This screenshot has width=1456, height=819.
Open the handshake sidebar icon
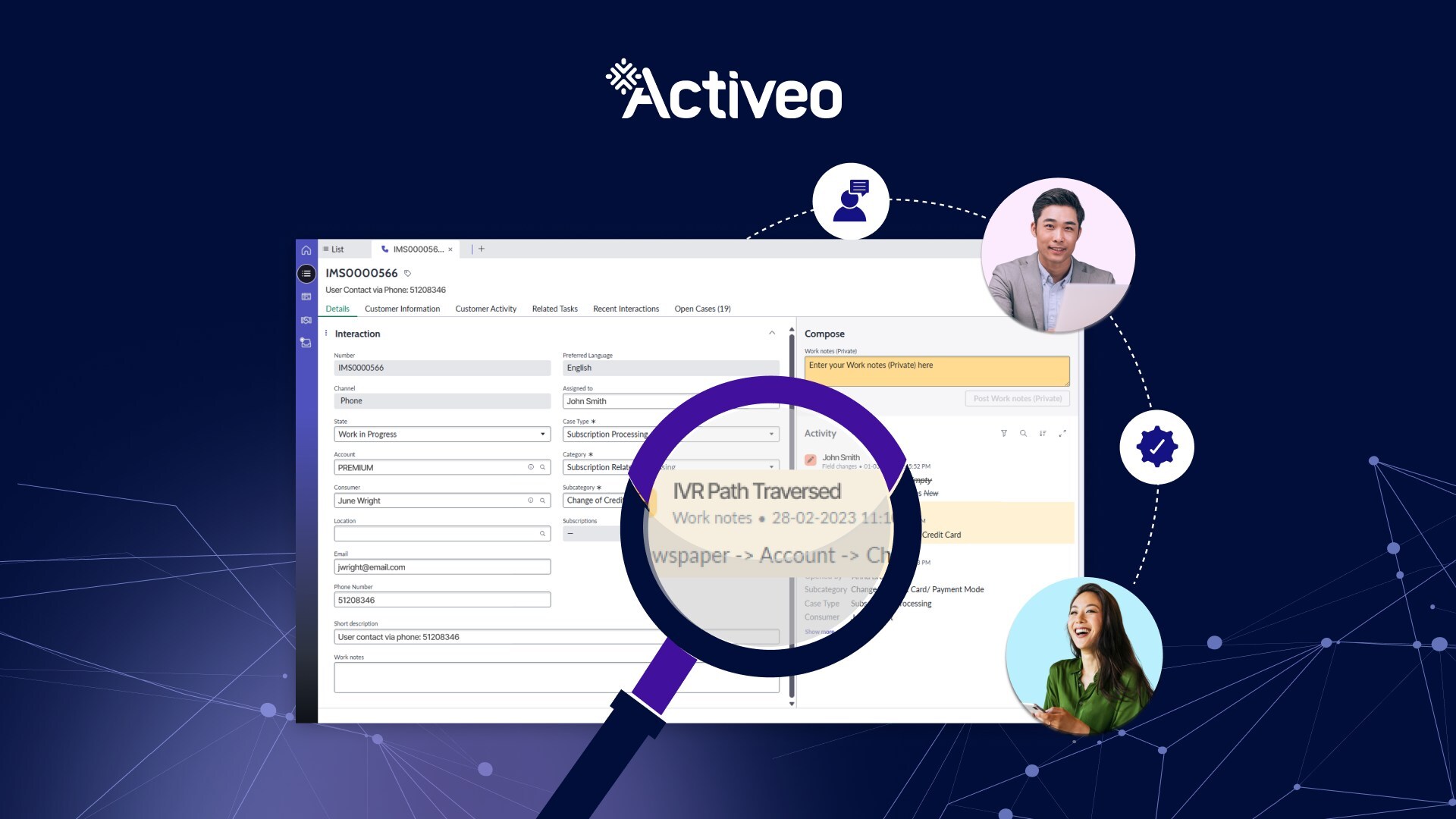[x=306, y=320]
